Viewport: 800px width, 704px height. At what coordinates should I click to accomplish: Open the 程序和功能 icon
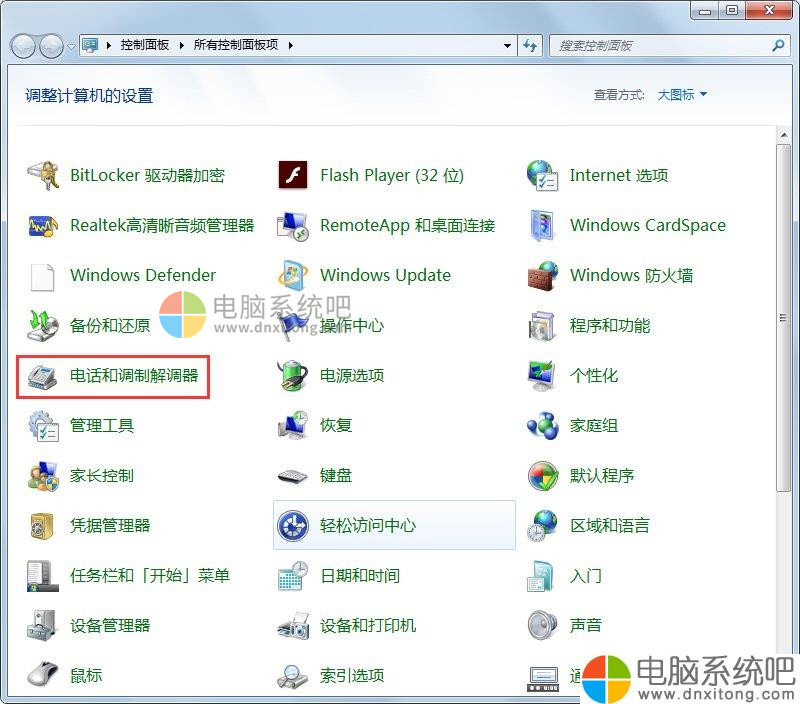pyautogui.click(x=542, y=325)
